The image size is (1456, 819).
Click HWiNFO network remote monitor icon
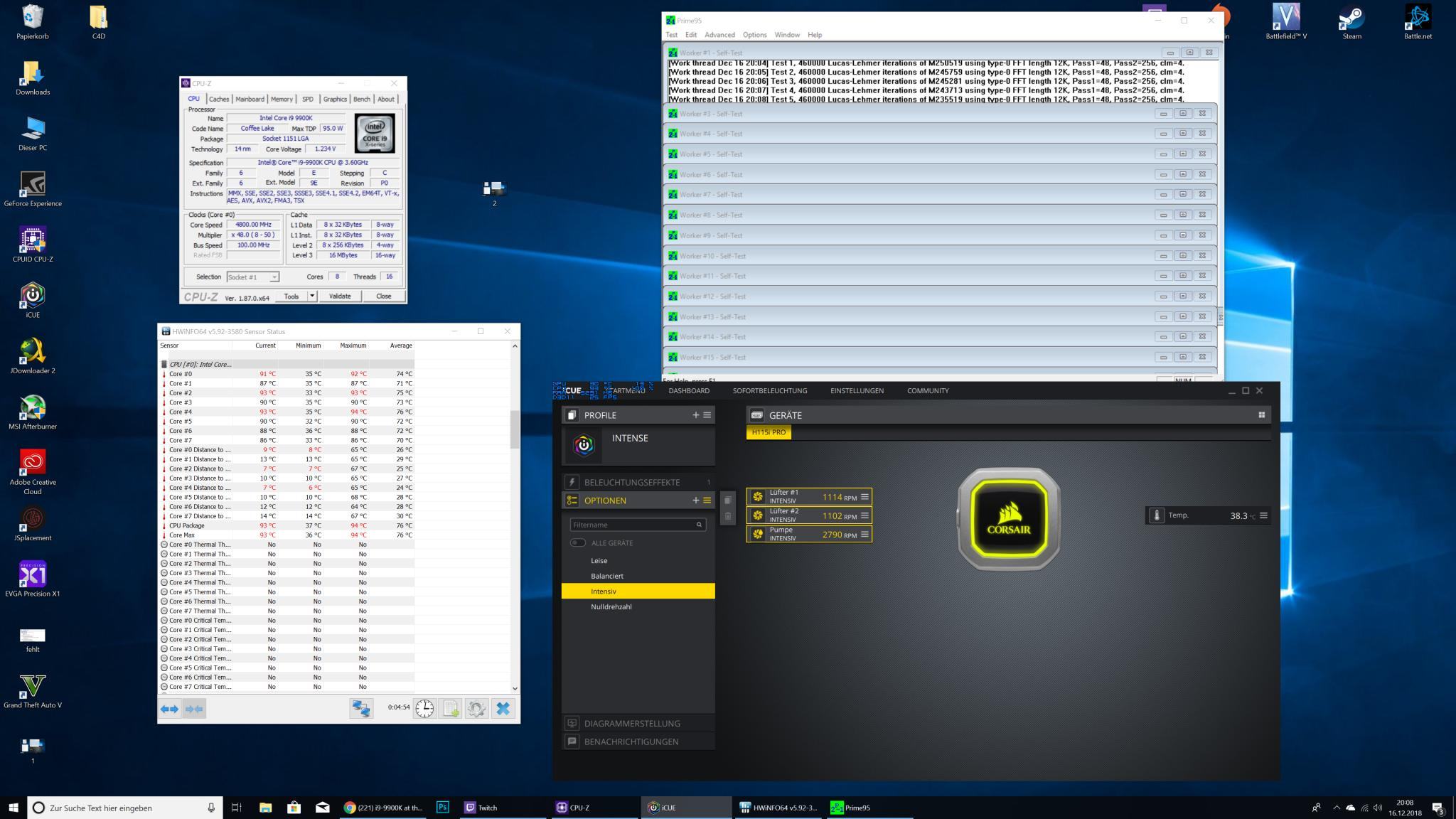pyautogui.click(x=361, y=708)
